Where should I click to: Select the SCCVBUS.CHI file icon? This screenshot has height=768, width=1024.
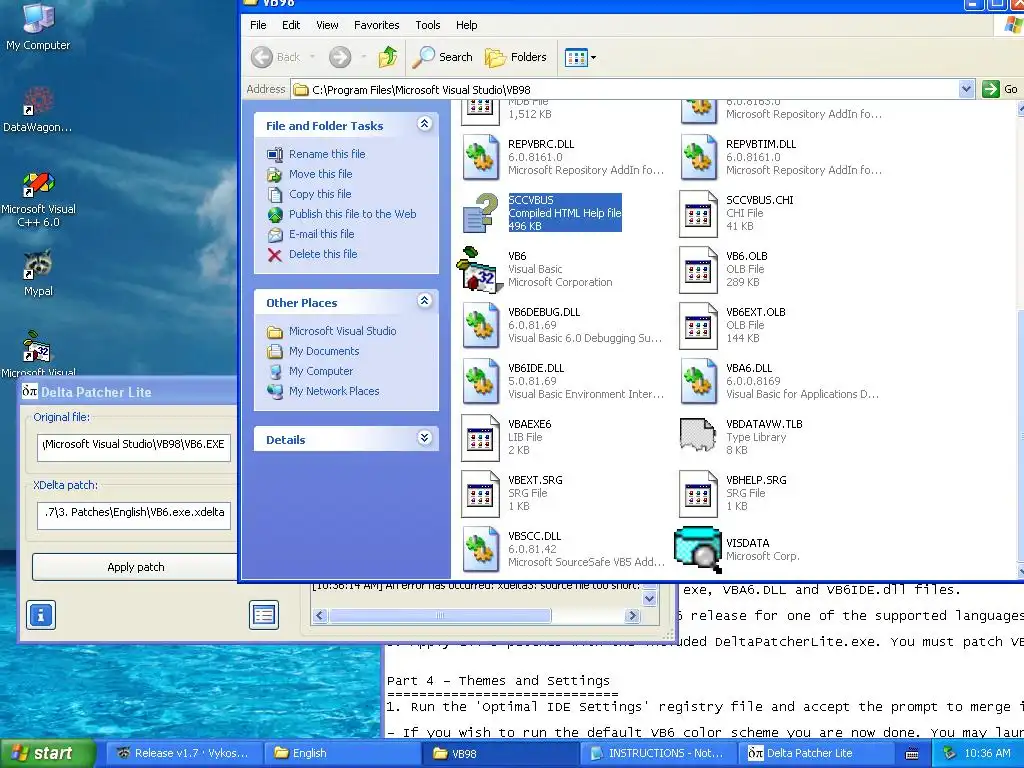[x=699, y=214]
